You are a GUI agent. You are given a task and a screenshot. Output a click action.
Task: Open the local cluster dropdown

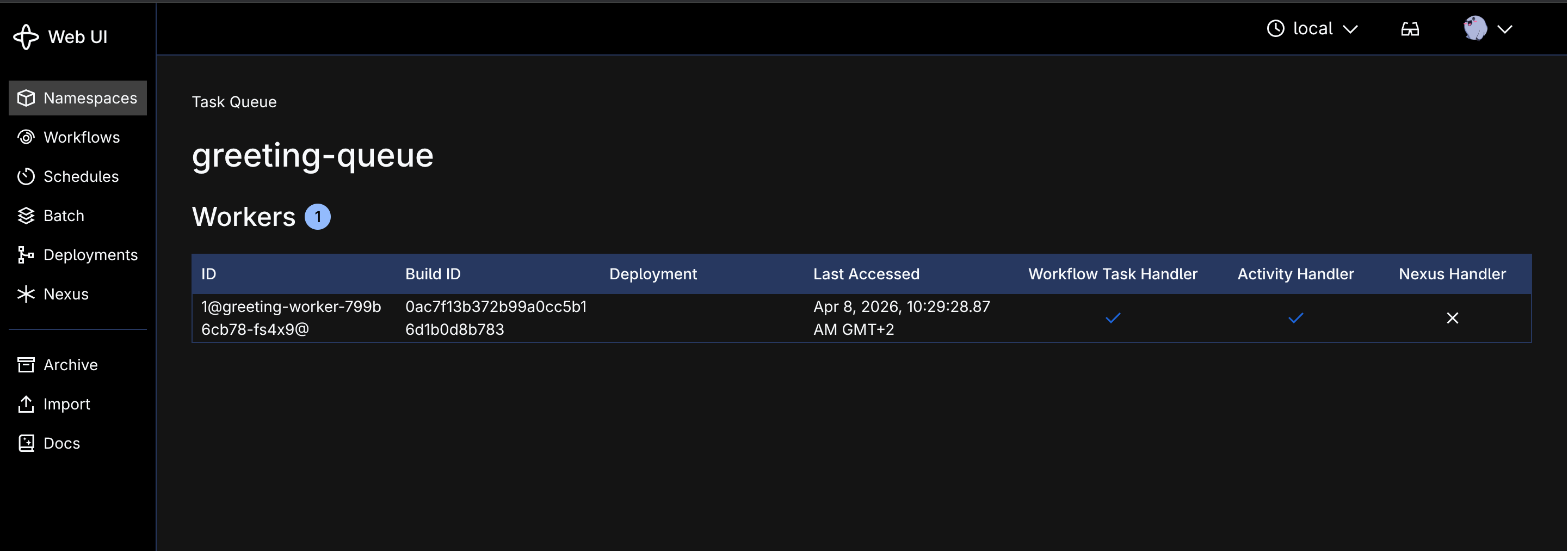(x=1312, y=28)
